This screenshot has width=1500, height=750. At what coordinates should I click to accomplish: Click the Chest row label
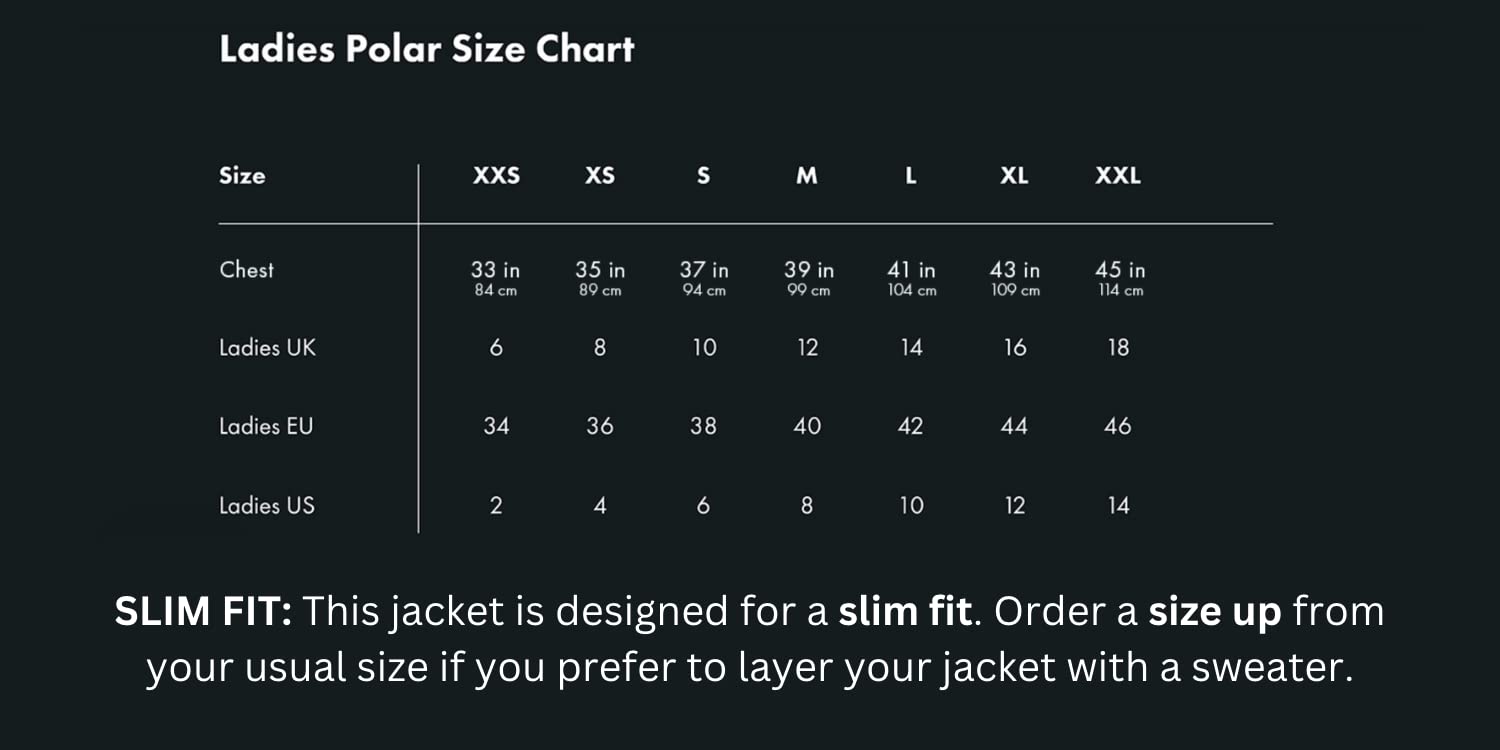point(246,269)
